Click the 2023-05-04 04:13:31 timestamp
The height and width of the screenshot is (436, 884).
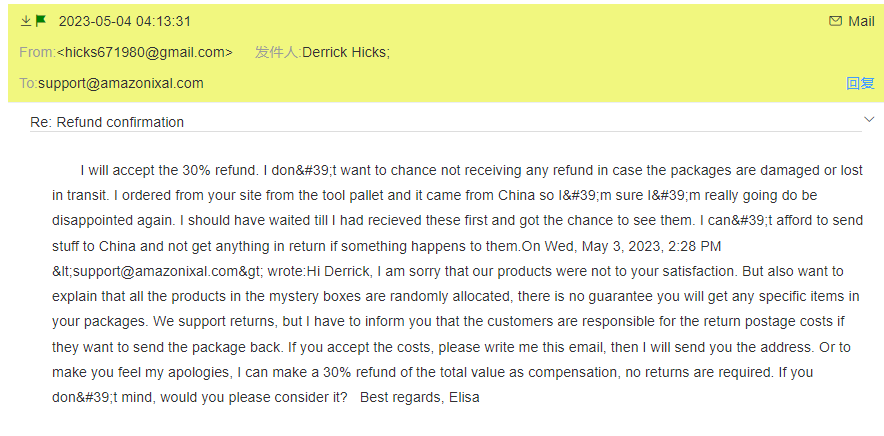tap(125, 21)
